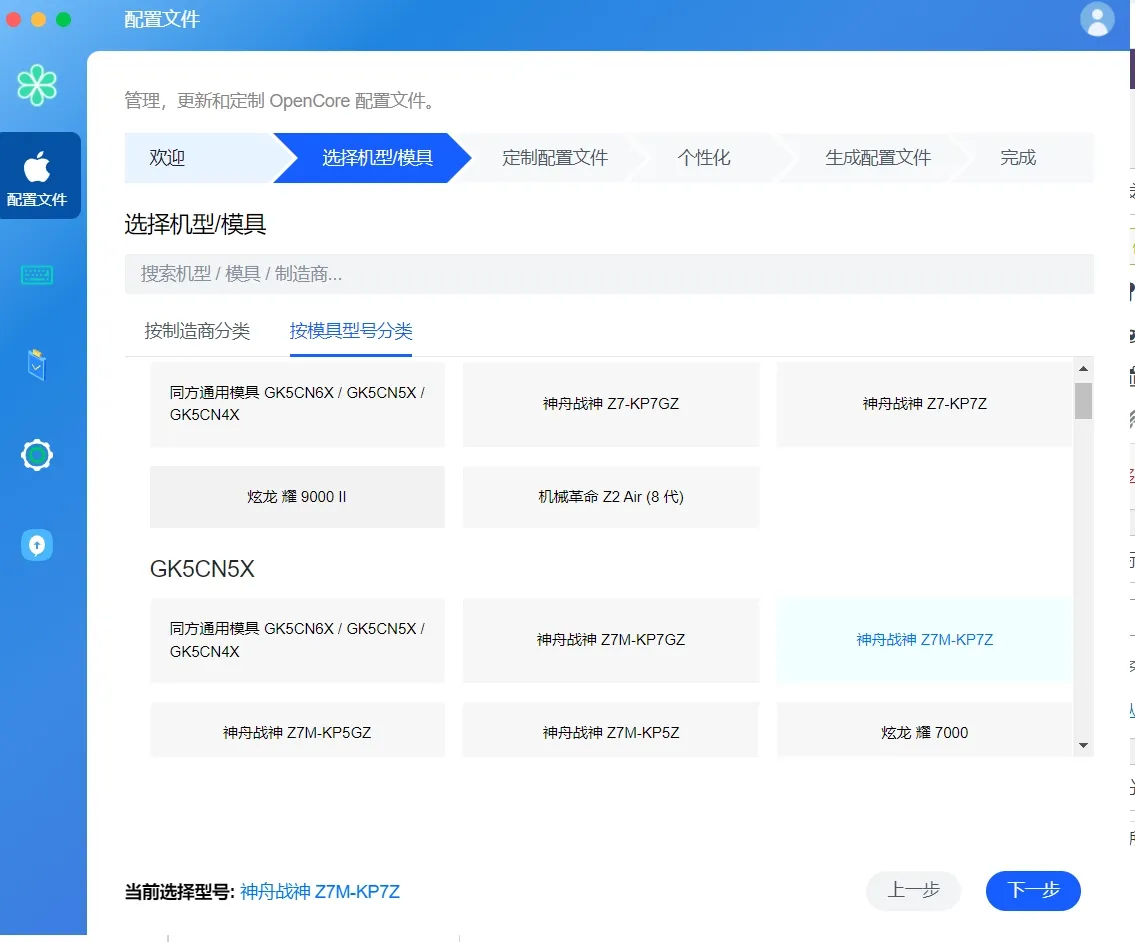Choose 神舟战神 Z7-KP7GZ model card

pos(611,404)
